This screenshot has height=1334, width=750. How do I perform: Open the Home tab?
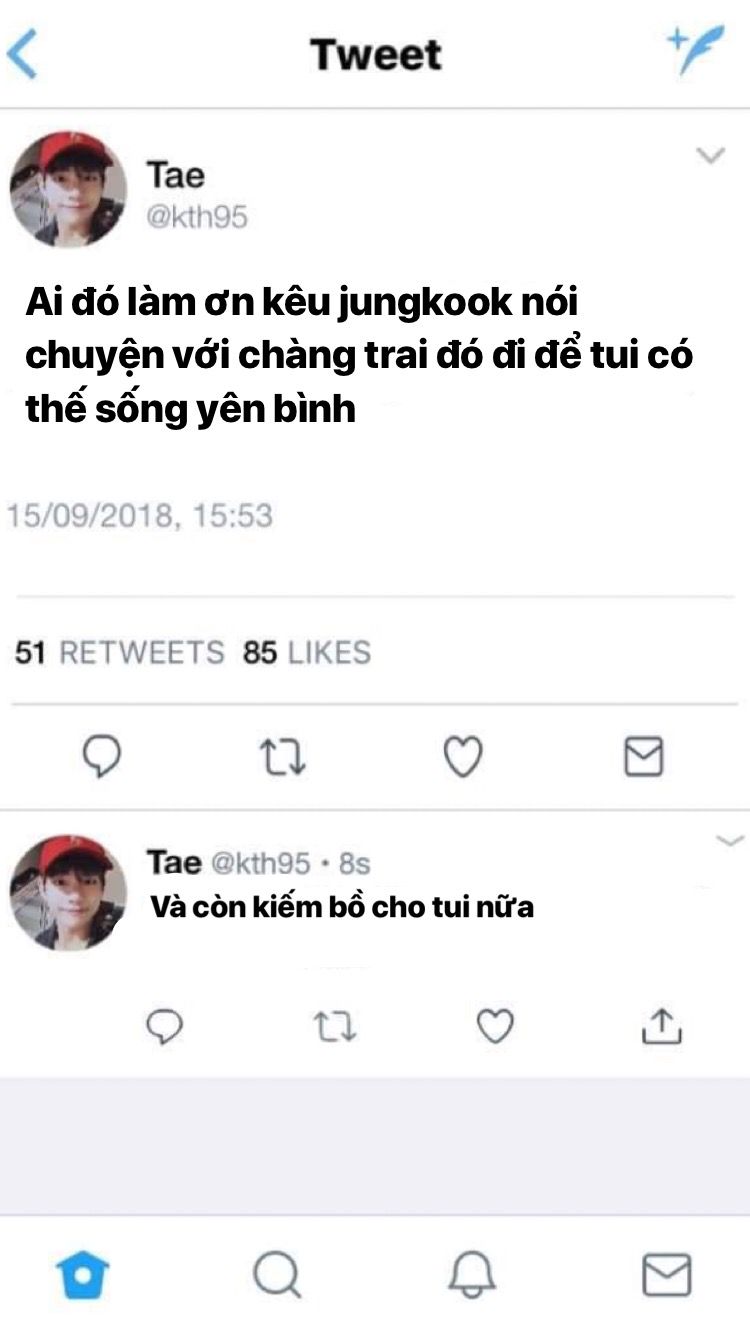[x=83, y=1275]
